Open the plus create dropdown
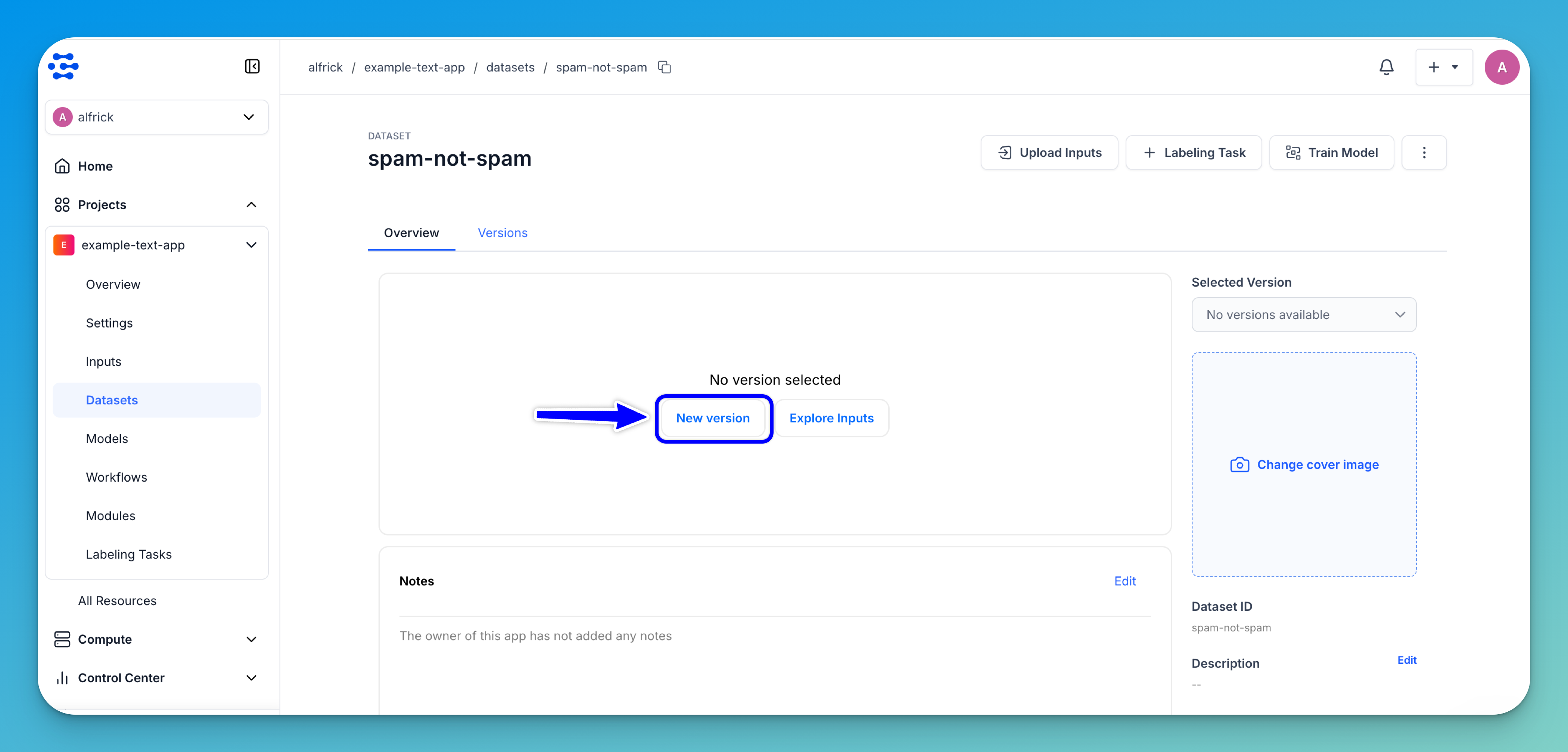The image size is (1568, 752). pyautogui.click(x=1443, y=67)
